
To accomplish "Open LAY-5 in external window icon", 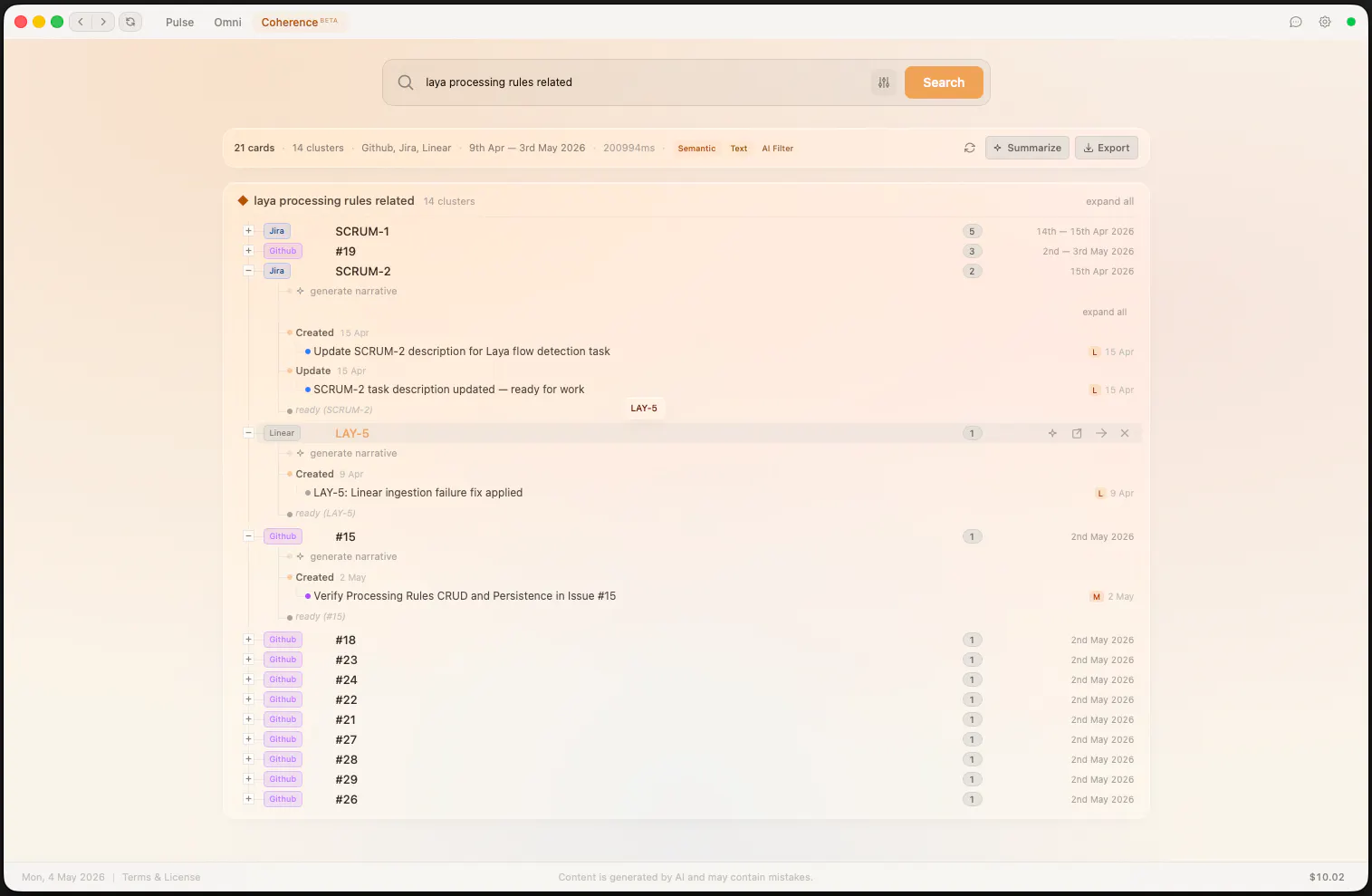I will pyautogui.click(x=1077, y=433).
